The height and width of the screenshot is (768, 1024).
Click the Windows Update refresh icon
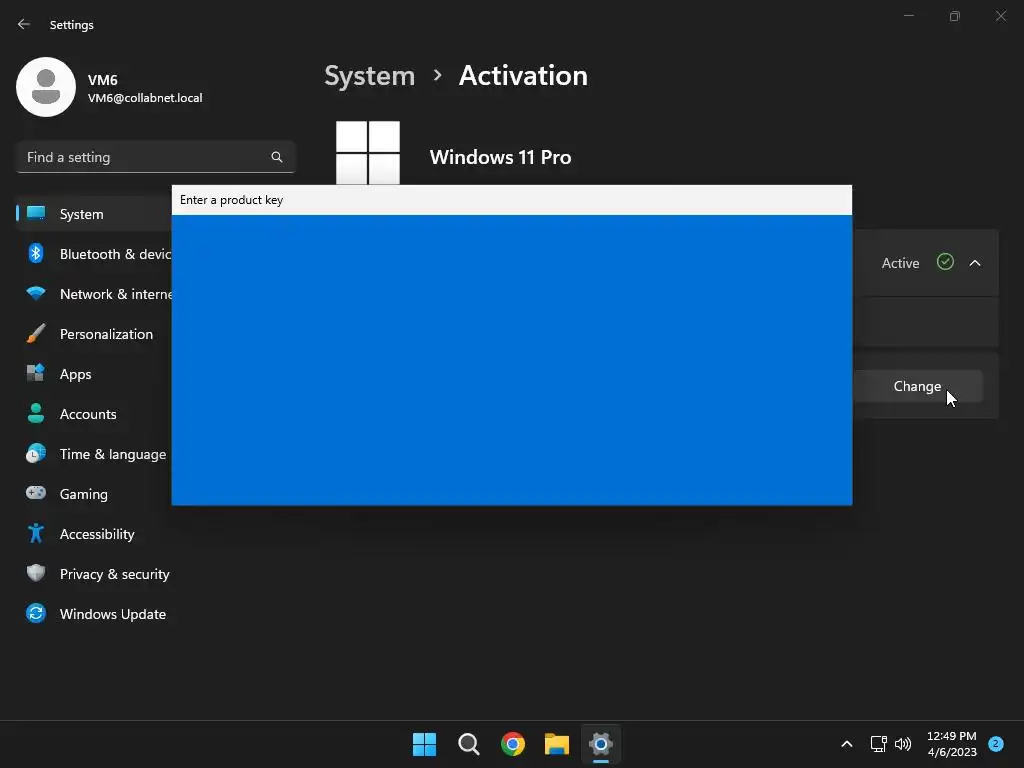pyautogui.click(x=36, y=613)
